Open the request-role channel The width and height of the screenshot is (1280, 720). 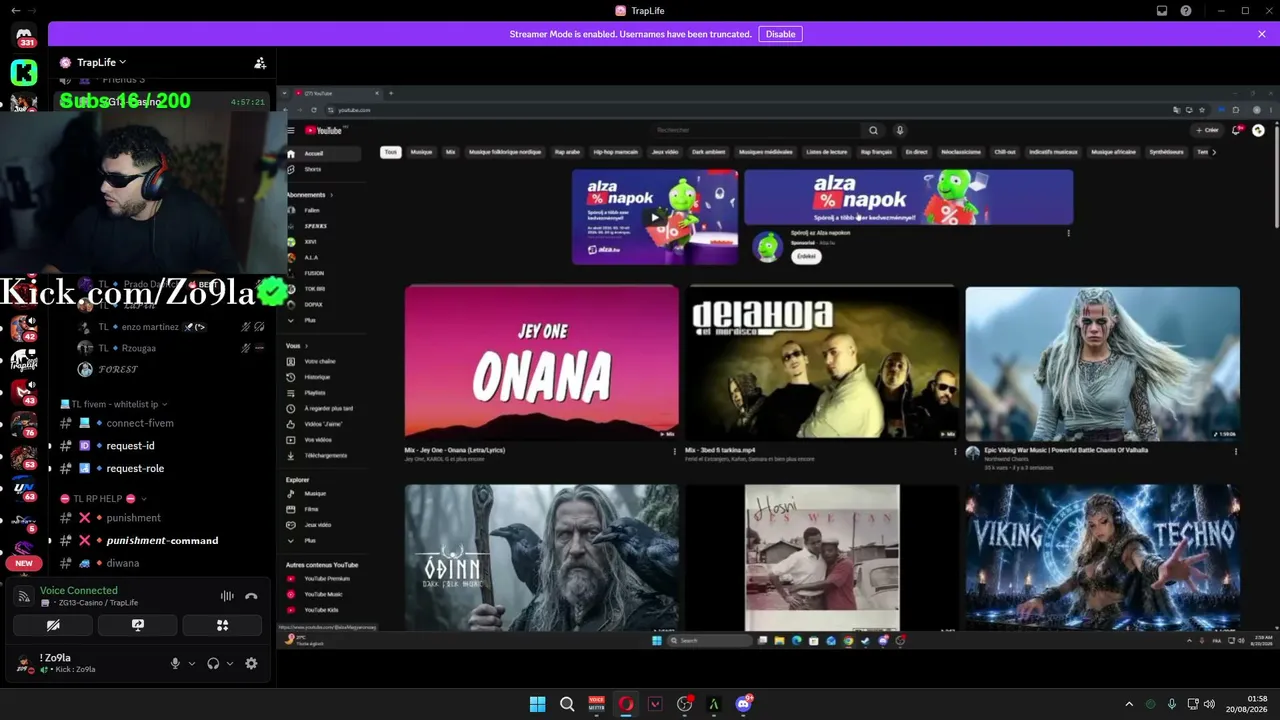coord(135,468)
